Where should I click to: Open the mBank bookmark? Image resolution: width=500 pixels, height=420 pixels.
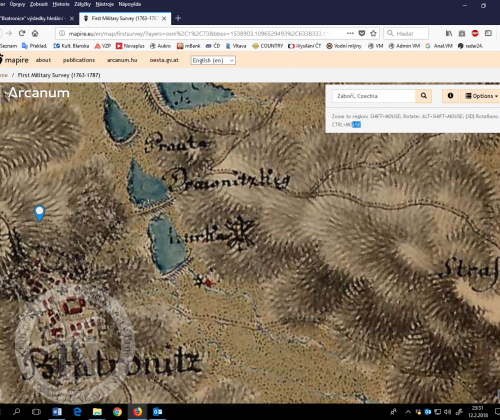(189, 46)
